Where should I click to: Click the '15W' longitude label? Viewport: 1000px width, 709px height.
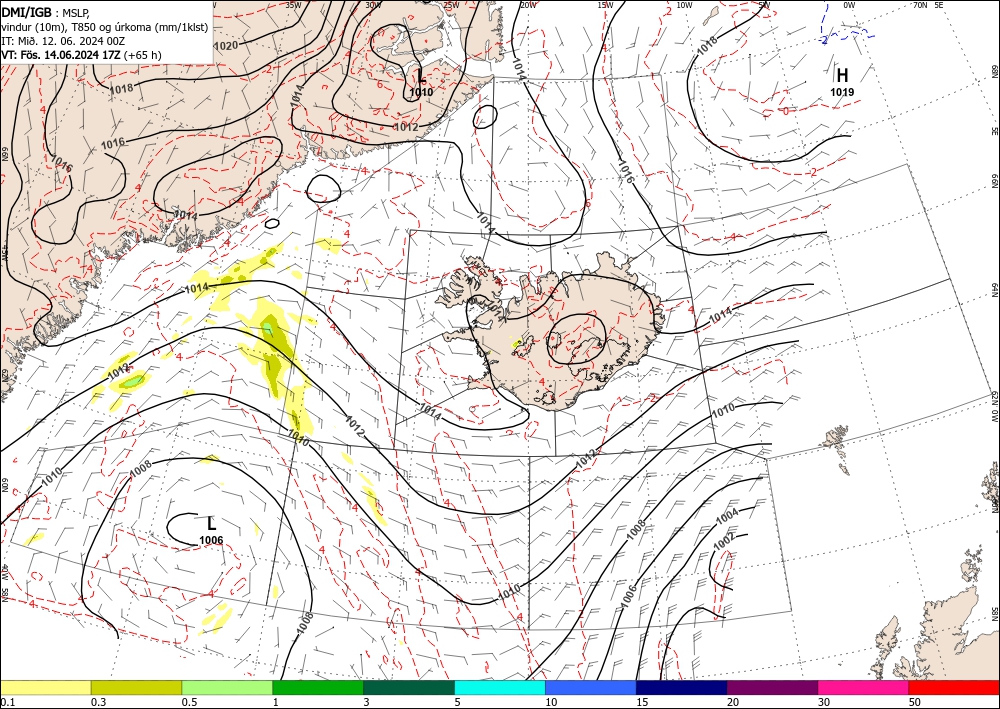606,4
